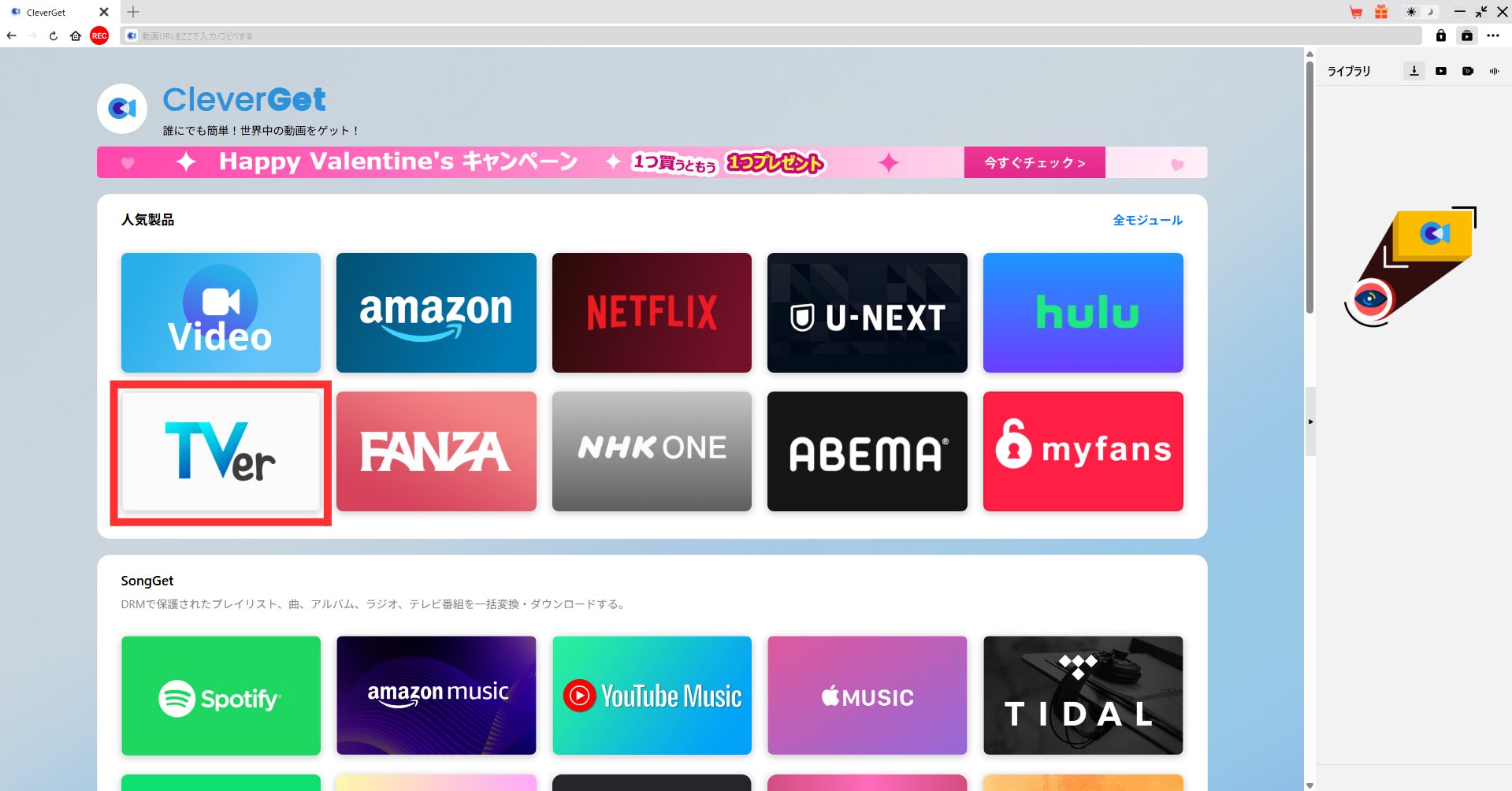The image size is (1512, 791).
Task: Open the Spotify module in SongGet
Action: pyautogui.click(x=221, y=695)
